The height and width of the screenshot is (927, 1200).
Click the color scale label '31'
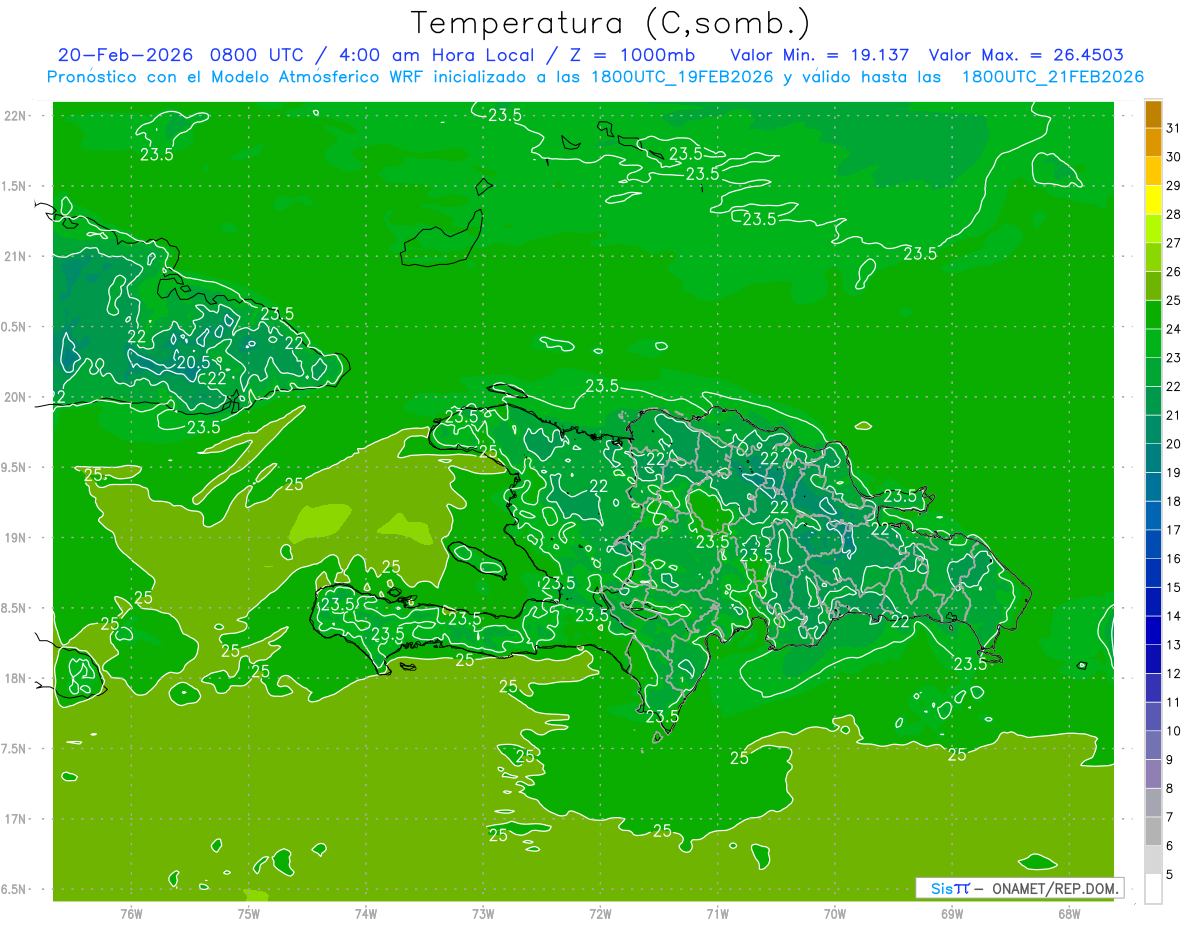pos(1173,128)
